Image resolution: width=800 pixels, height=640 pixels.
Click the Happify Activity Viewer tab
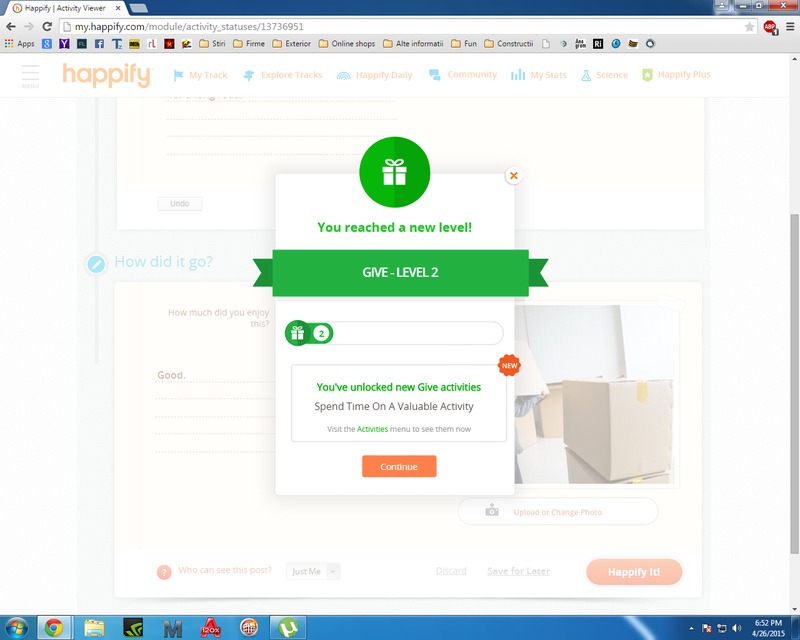pos(64,8)
